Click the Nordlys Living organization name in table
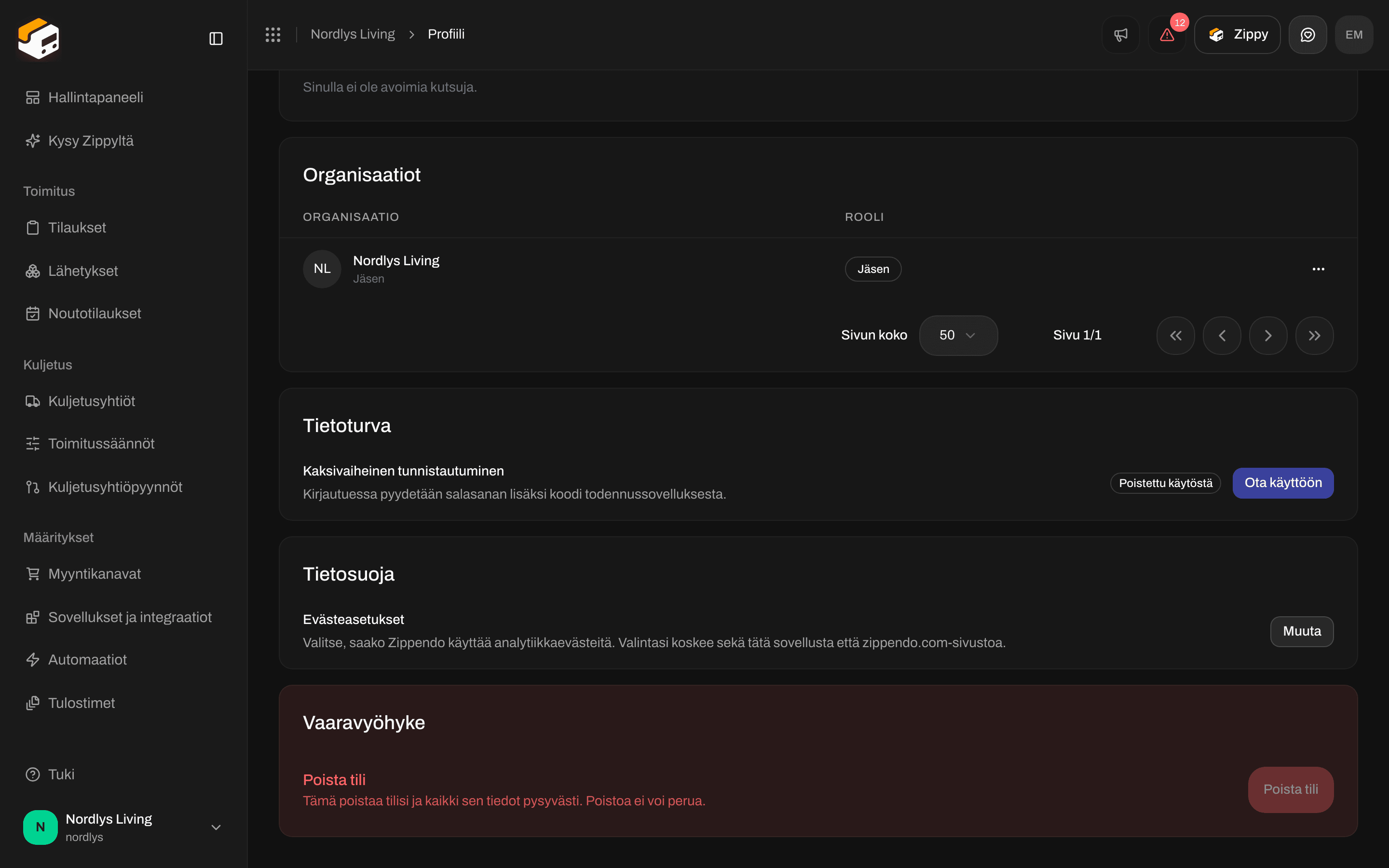 point(396,260)
